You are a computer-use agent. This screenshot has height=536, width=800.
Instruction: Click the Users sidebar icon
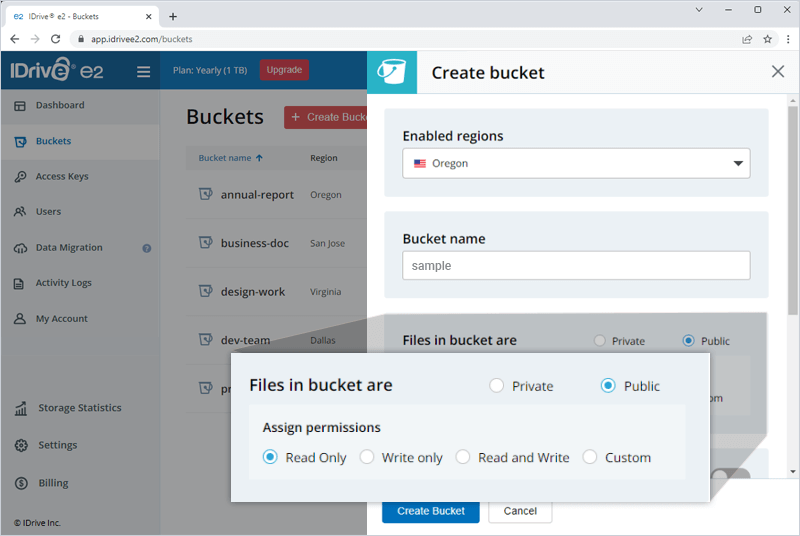coord(20,212)
